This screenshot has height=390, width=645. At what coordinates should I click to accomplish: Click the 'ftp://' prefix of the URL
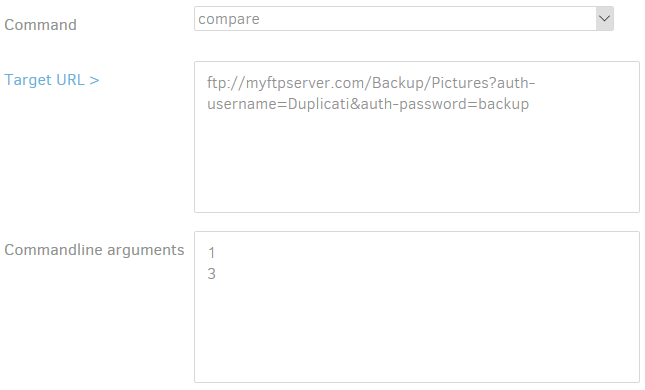pos(226,84)
